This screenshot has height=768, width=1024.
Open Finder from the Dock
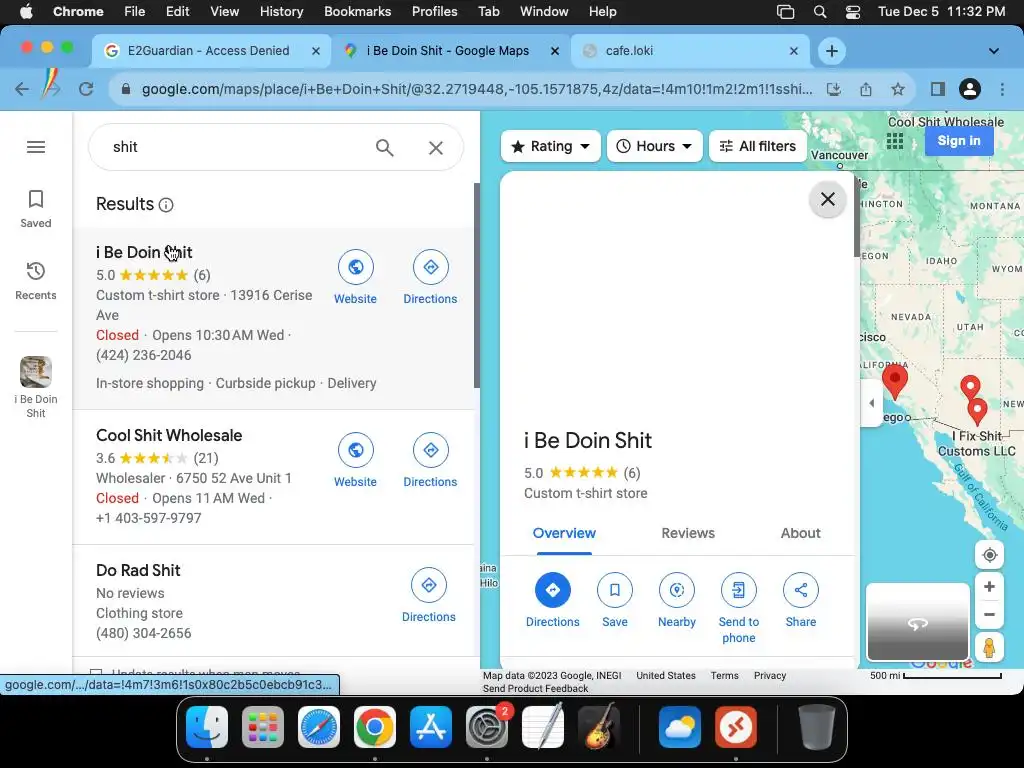[207, 727]
